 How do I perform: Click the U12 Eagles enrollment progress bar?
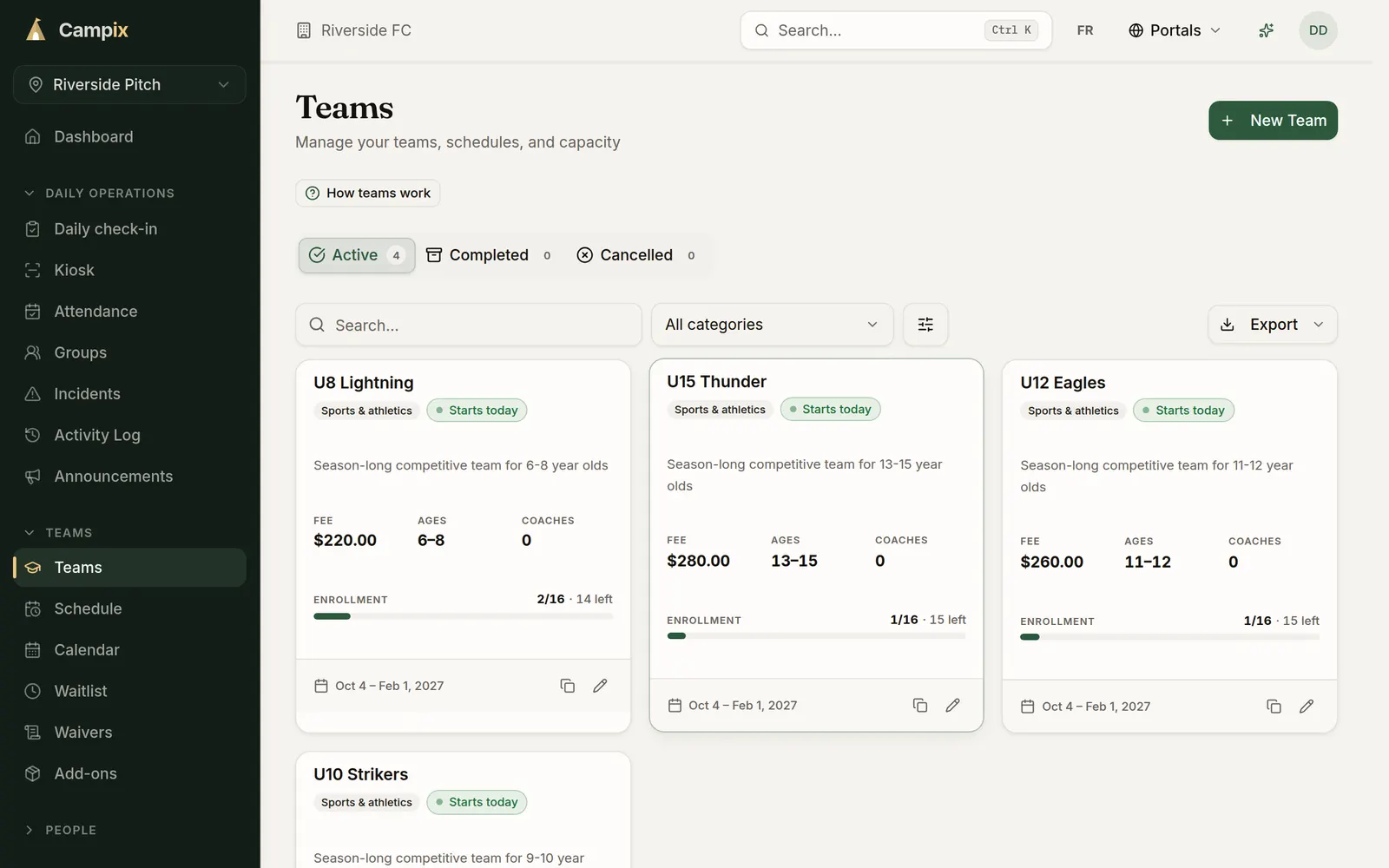click(x=1169, y=637)
